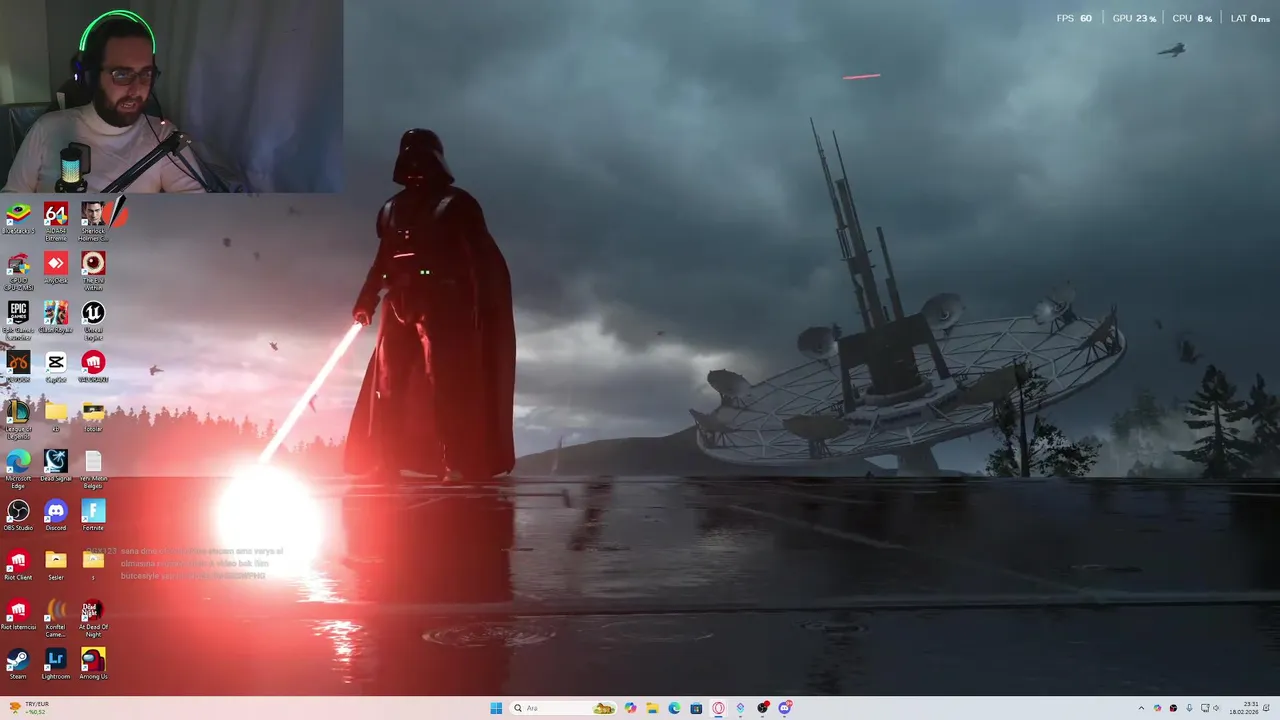Launch Microsoft Edge from the taskbar

pyautogui.click(x=674, y=708)
